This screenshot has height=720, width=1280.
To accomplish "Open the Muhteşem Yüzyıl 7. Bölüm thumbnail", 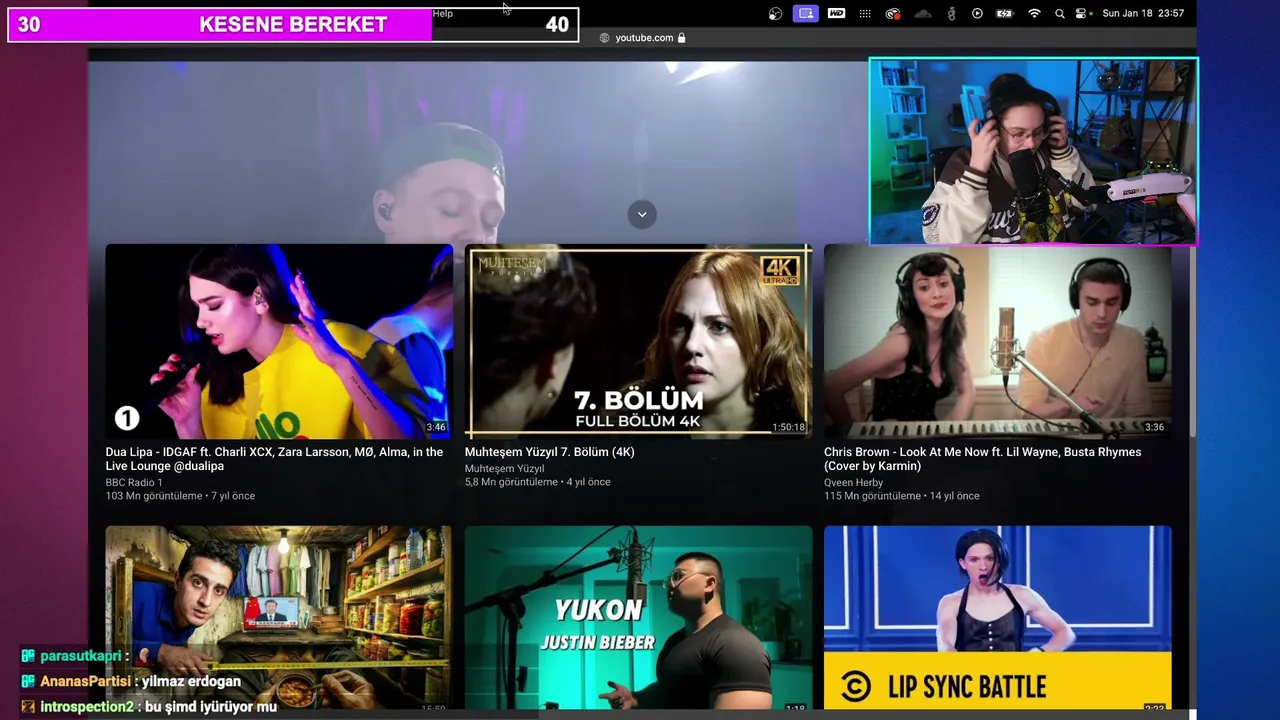I will click(x=638, y=341).
